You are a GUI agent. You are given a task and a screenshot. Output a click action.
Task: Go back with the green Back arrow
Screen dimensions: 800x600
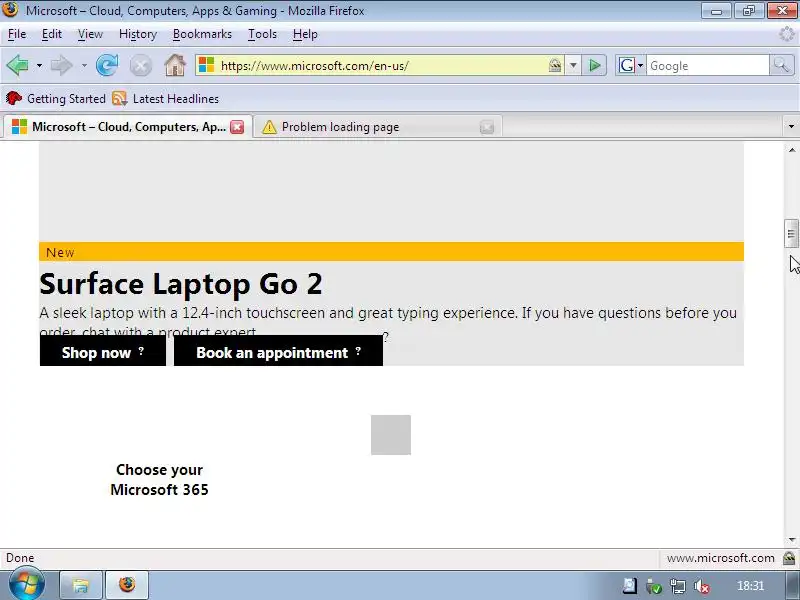pos(18,65)
